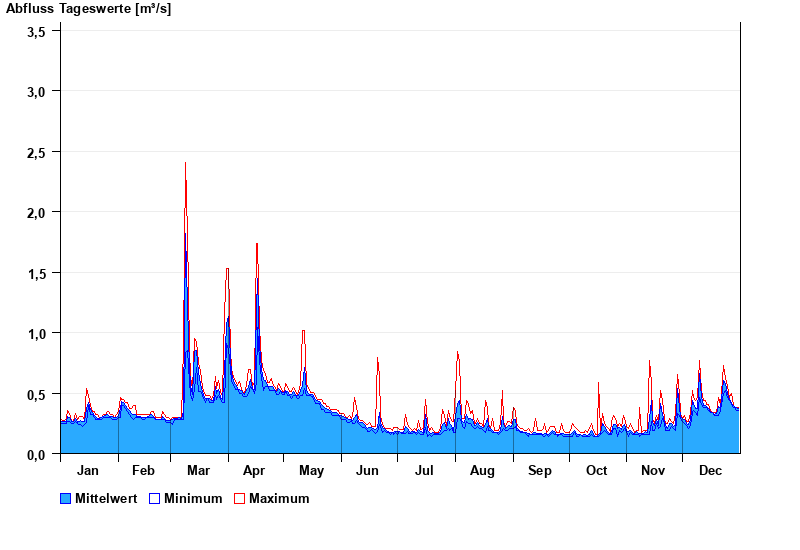
Task: Click the chart title Abfluss Tageswerte
Action: point(88,9)
